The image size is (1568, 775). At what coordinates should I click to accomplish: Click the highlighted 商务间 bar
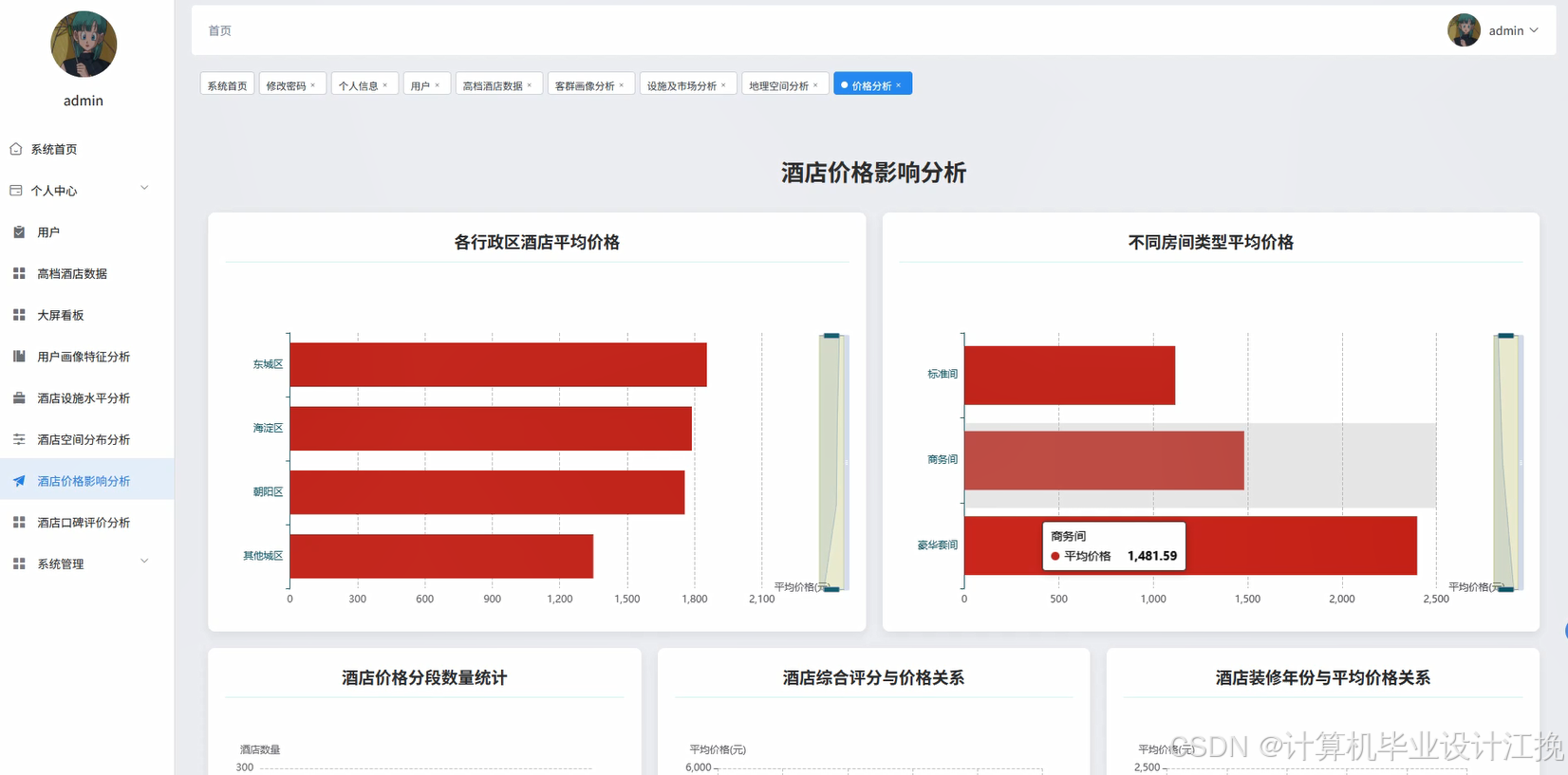(1104, 460)
